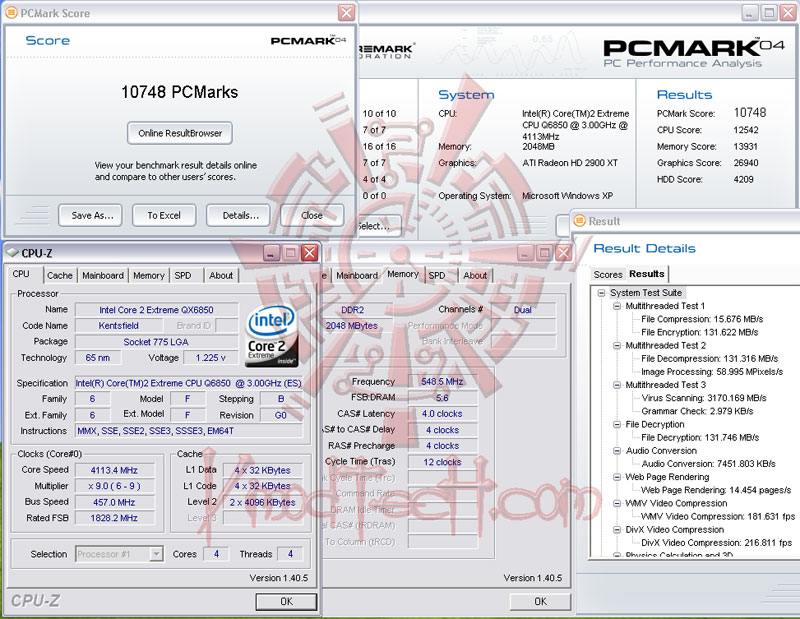Screen dimensions: 800x619
Task: Open Processor #1 selection dropdown
Action: pos(156,554)
